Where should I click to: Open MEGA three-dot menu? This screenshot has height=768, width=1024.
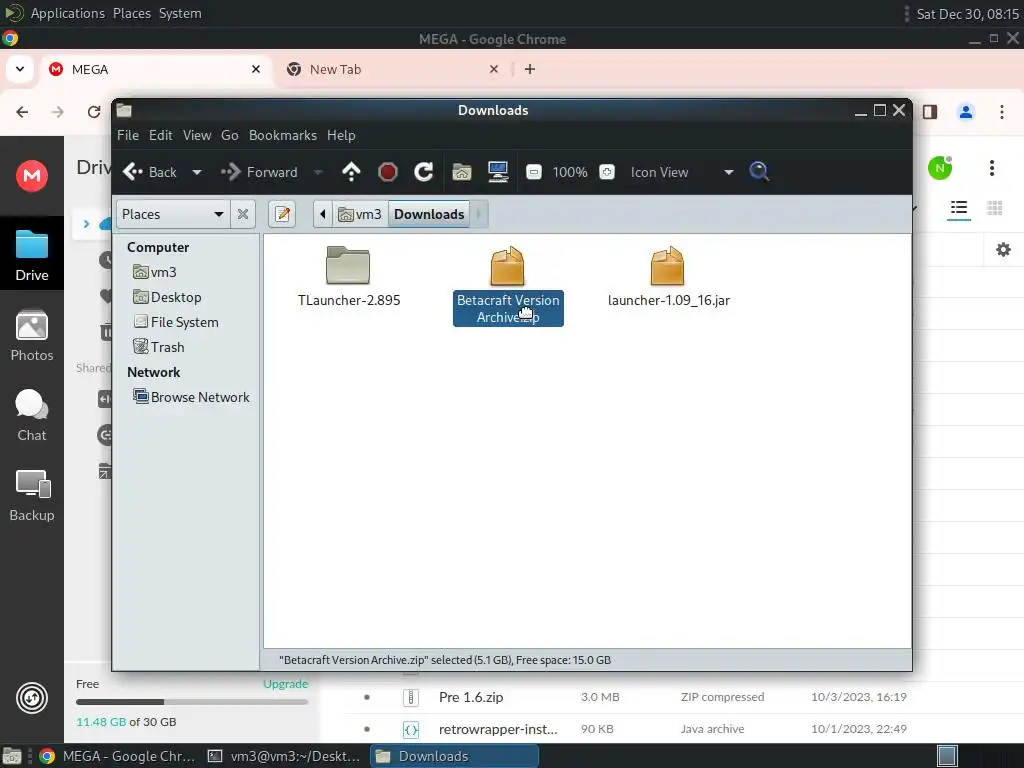(991, 168)
